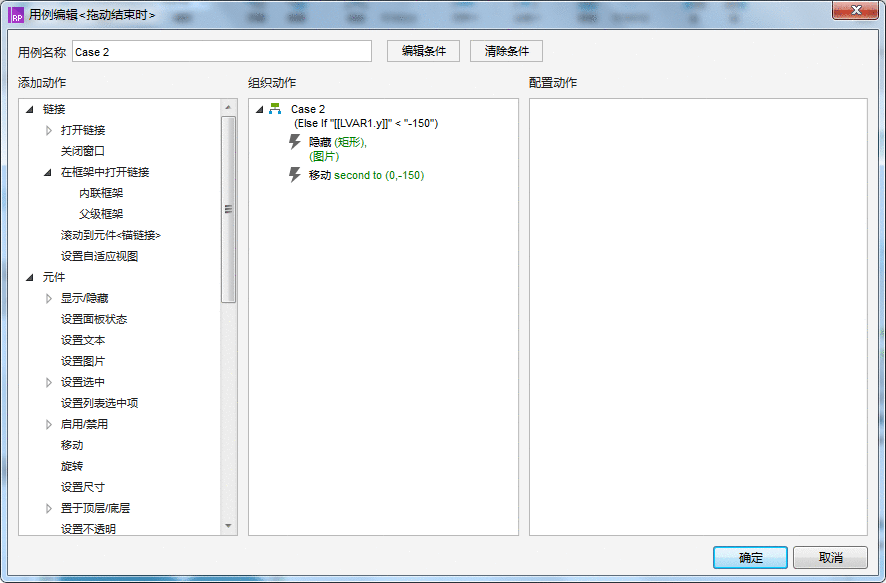Click the lightning icon beside 移动 action
Screen dimensions: 886x583
pos(294,175)
